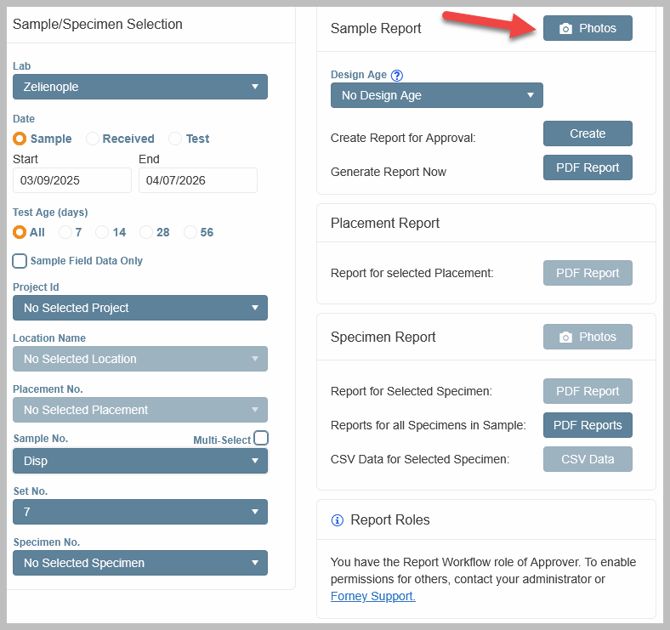Open Specimen Report Photos camera button
The height and width of the screenshot is (630, 670).
(587, 337)
